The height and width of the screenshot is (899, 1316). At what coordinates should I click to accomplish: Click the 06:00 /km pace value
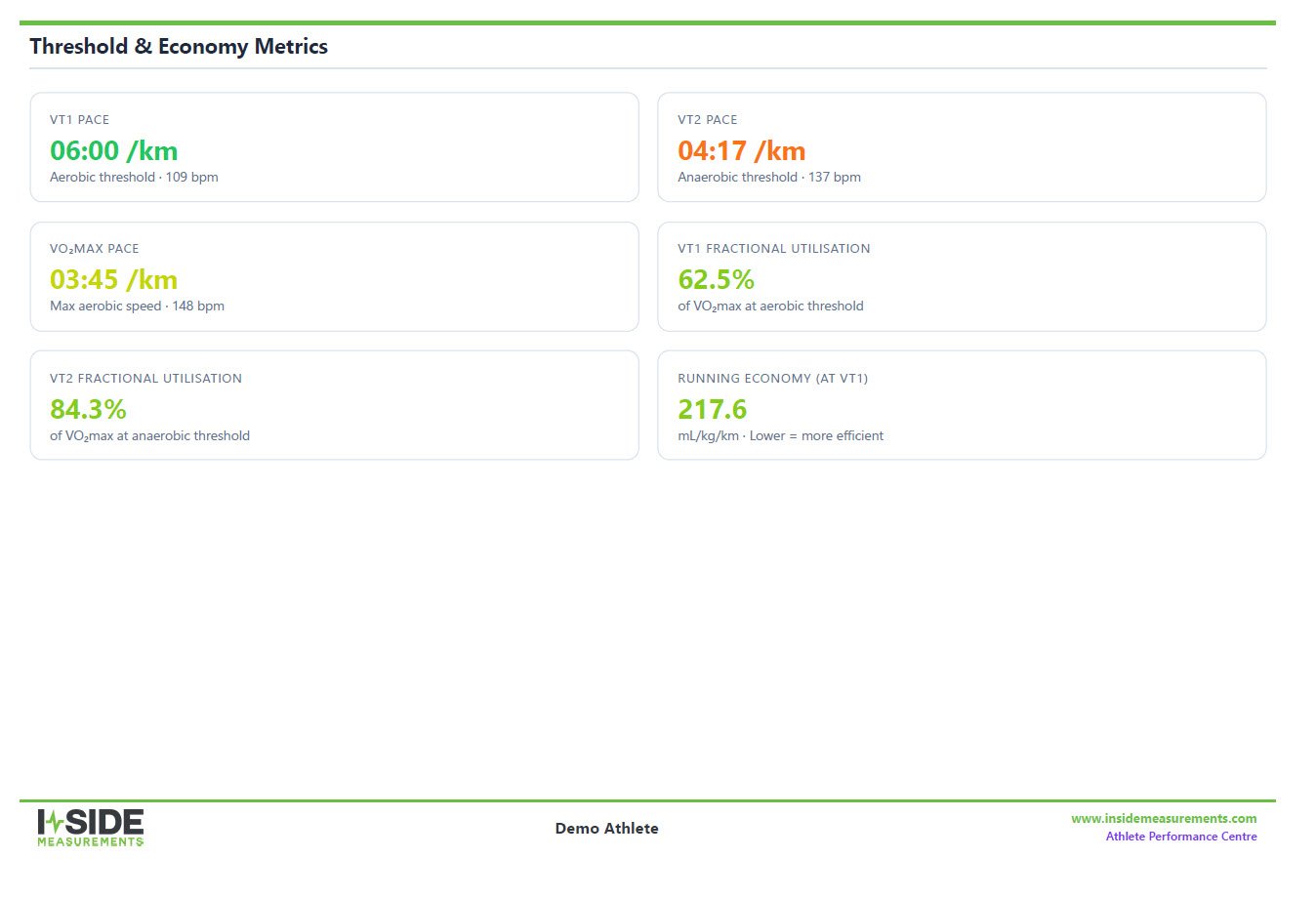pos(114,151)
